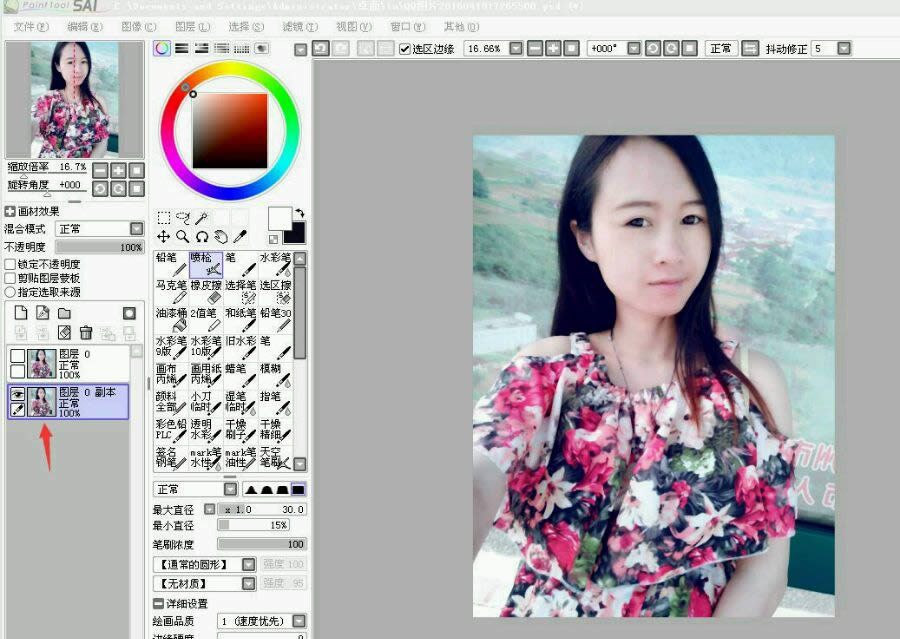Open the 图层 layer menu
900x639 pixels.
[x=185, y=26]
